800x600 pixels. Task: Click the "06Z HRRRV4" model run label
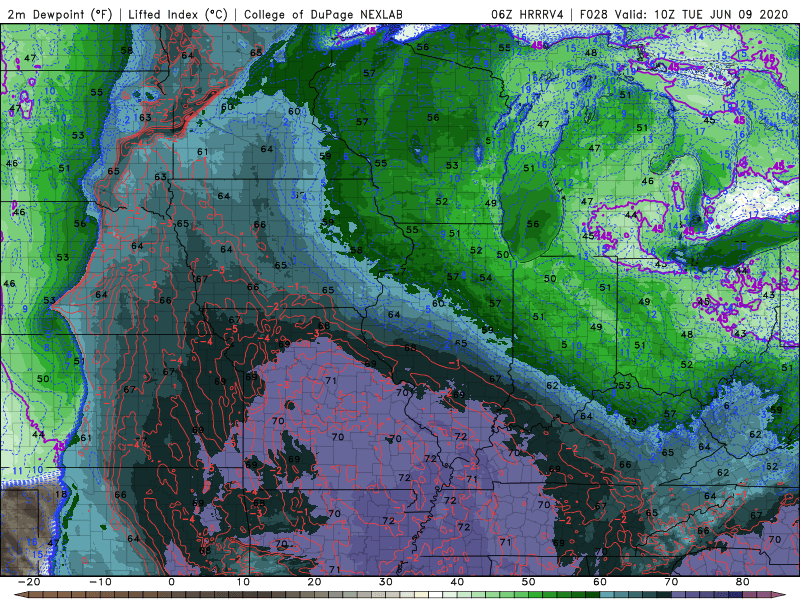click(x=527, y=14)
